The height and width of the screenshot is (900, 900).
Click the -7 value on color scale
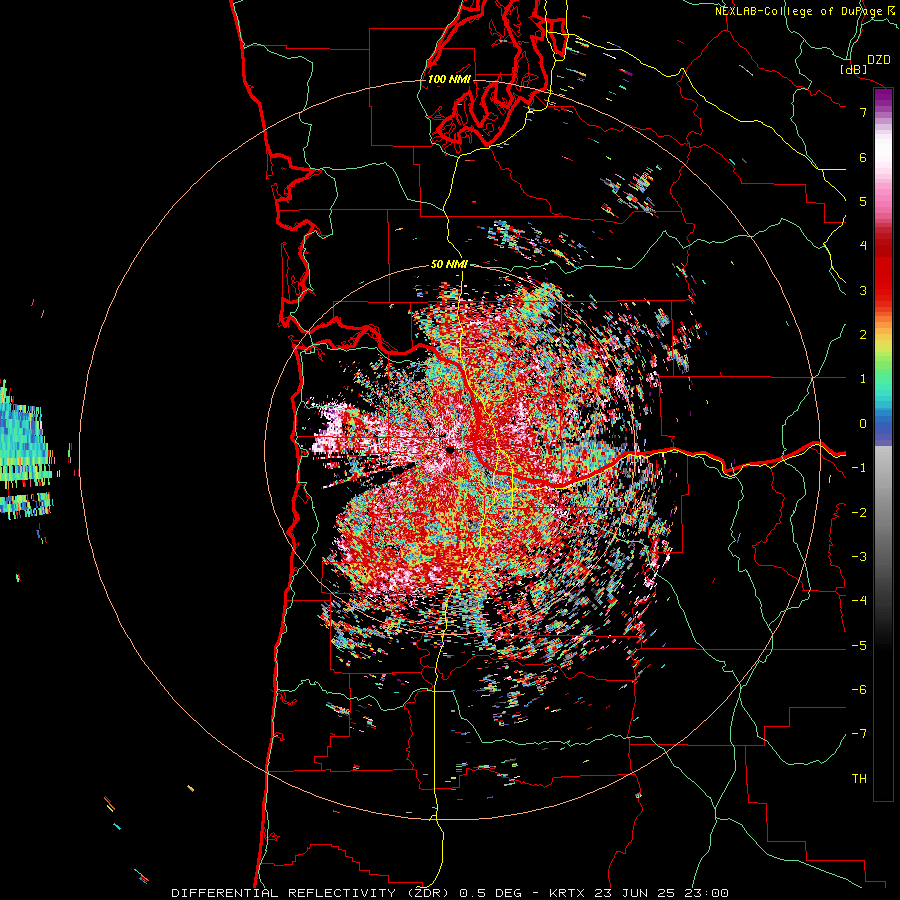(859, 734)
